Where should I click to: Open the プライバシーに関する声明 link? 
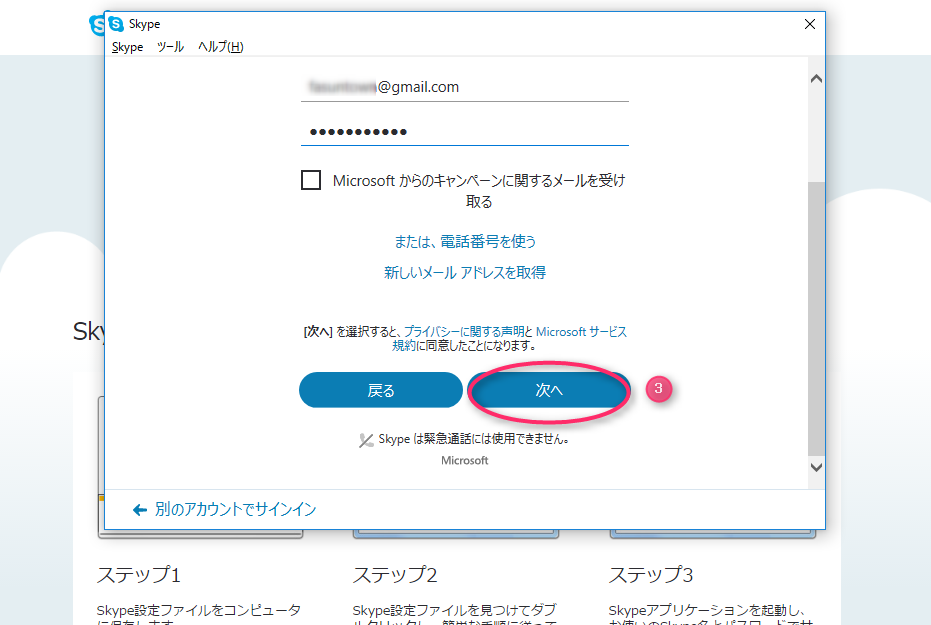[464, 332]
